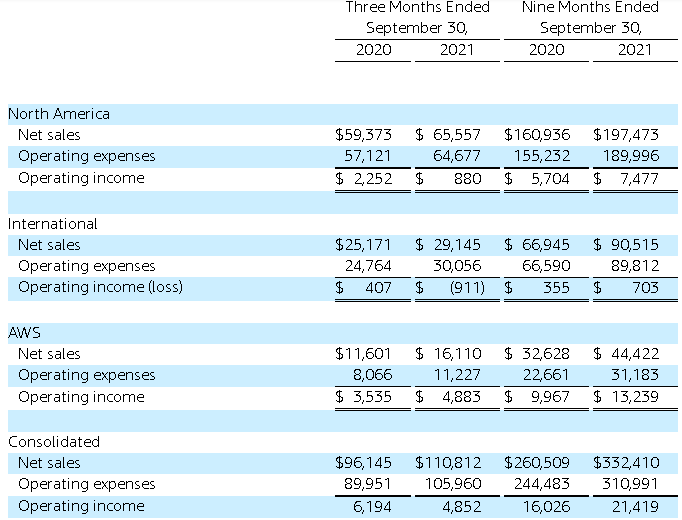Click AWS operating income value $13,239
Image resolution: width=682 pixels, height=520 pixels.
point(626,397)
